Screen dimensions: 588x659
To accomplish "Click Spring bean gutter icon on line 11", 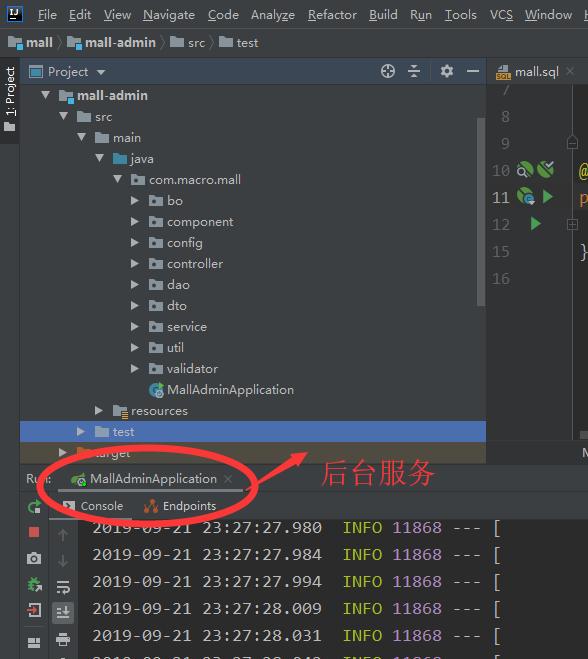I will coord(525,196).
